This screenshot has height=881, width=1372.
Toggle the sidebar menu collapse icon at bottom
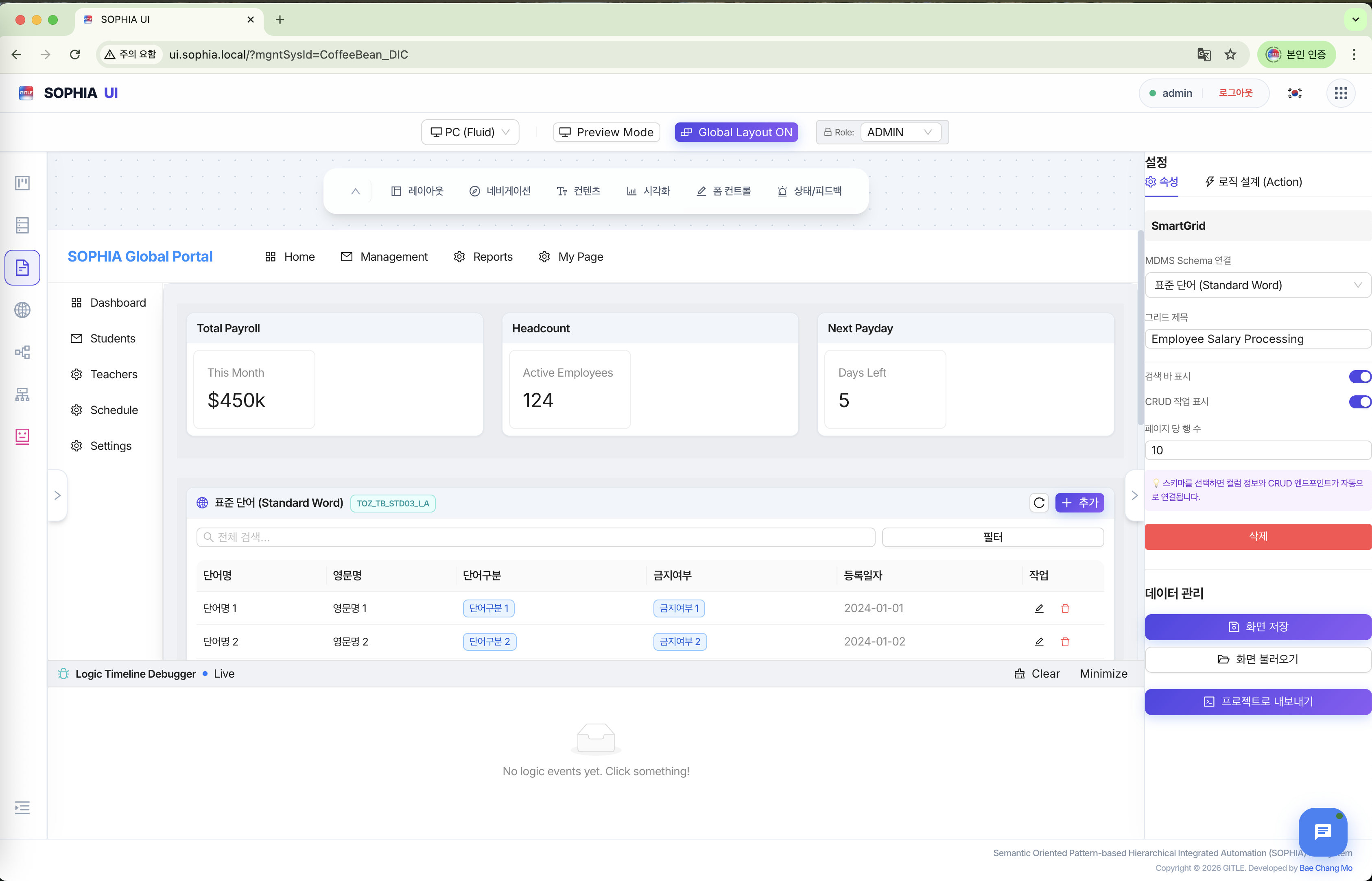coord(22,808)
